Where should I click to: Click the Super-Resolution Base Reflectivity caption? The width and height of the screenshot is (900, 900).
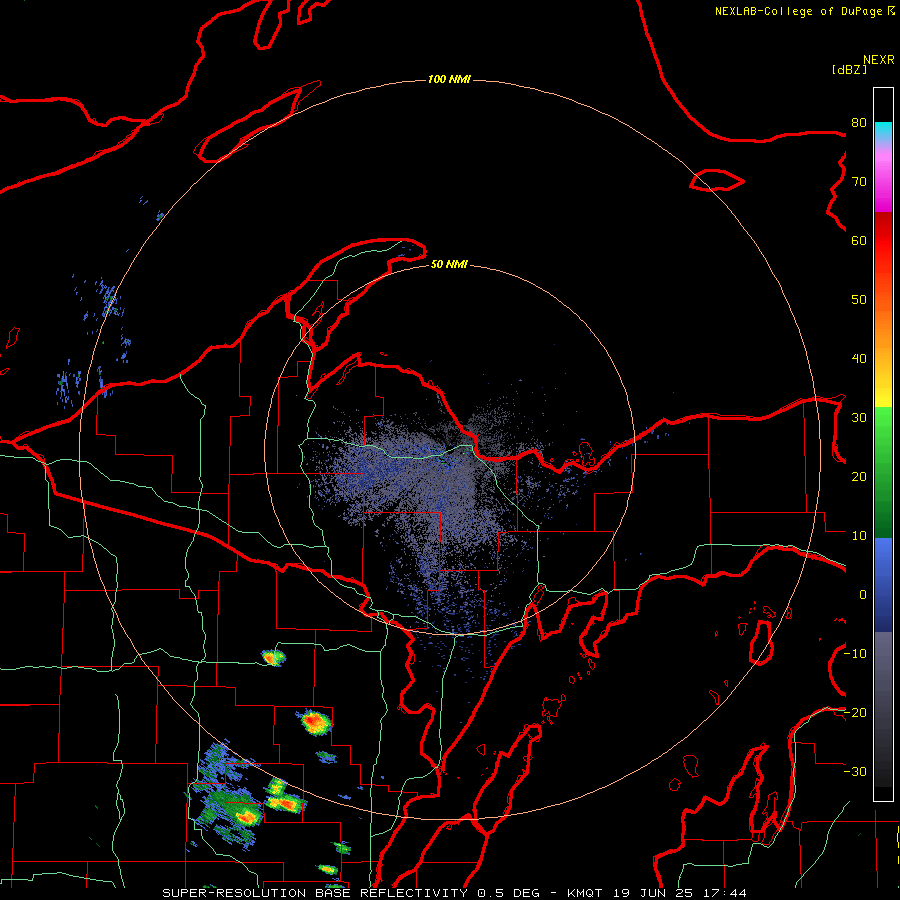[x=455, y=893]
